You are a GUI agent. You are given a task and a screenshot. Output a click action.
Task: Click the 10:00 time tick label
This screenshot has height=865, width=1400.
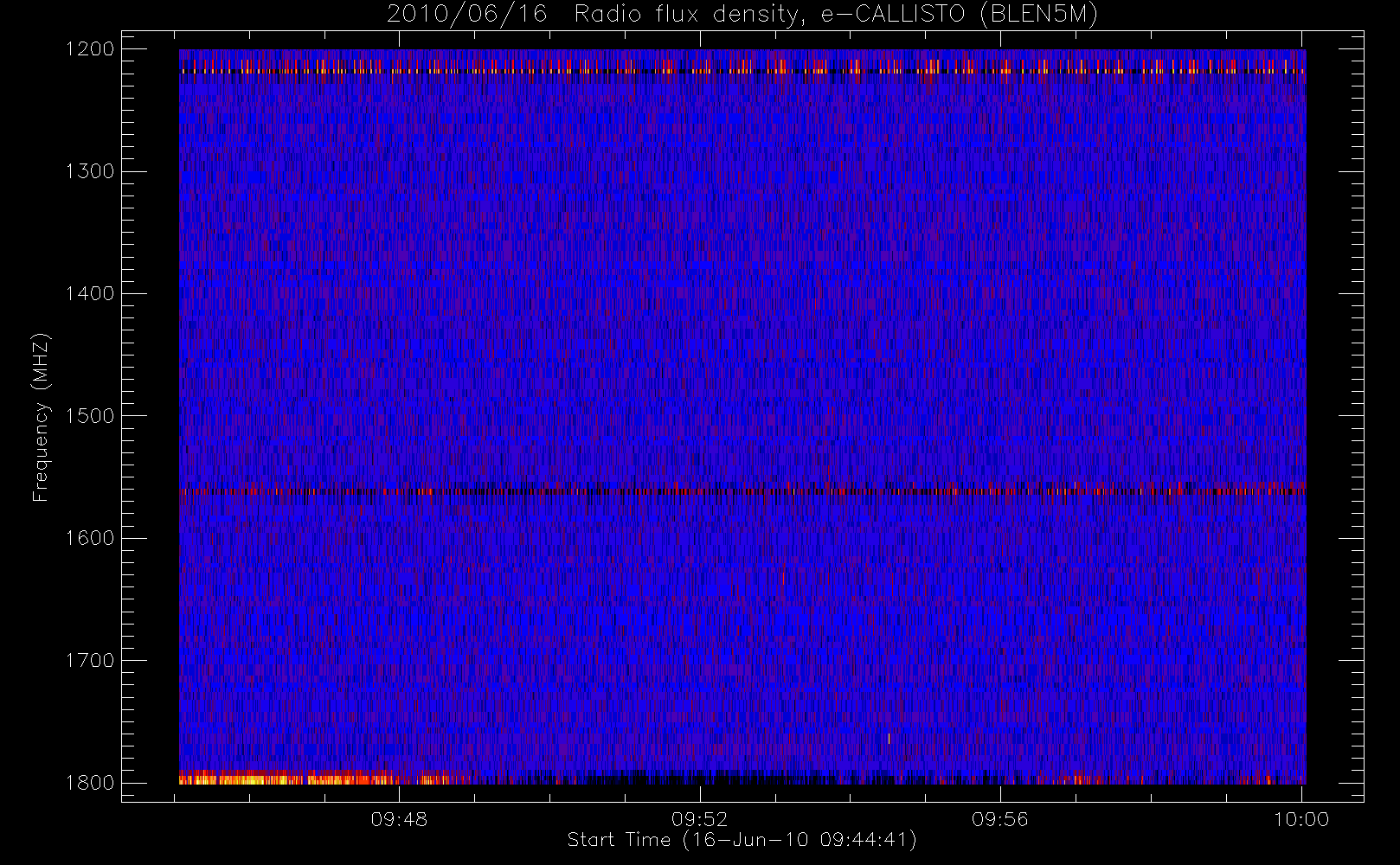[1301, 819]
